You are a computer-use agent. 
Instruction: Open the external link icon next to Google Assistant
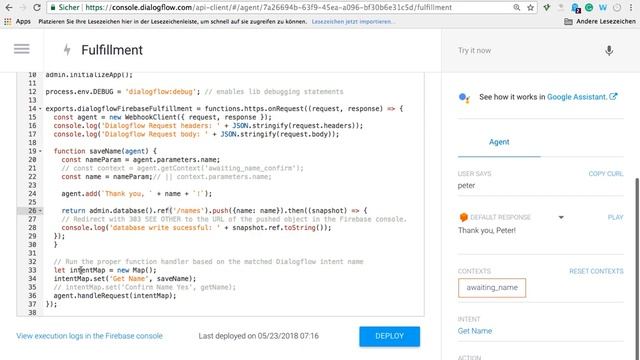pos(613,97)
